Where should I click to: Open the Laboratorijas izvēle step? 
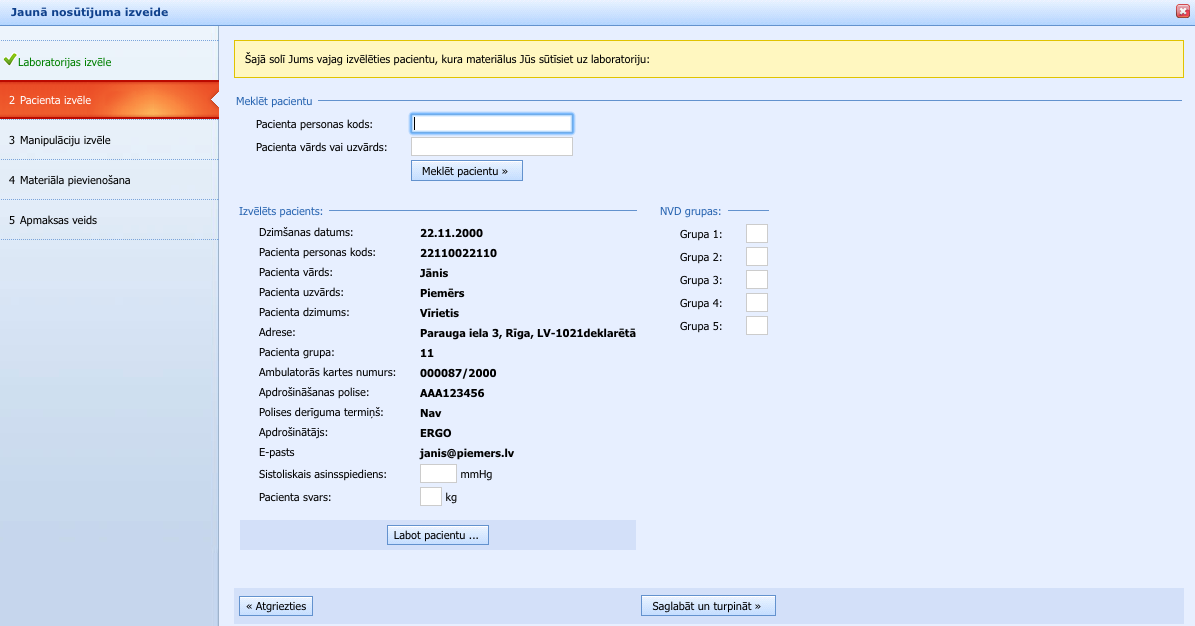pyautogui.click(x=65, y=62)
